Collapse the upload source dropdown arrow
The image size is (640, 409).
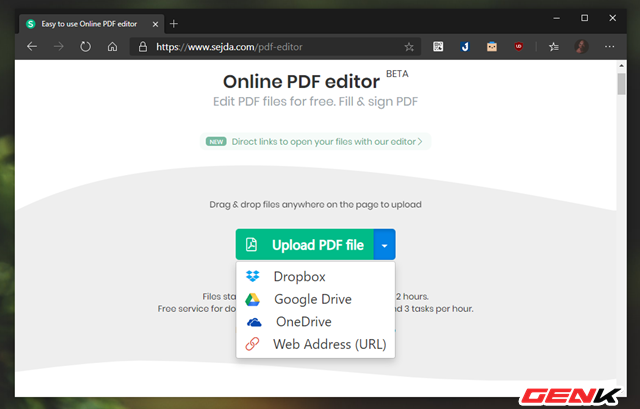[384, 245]
